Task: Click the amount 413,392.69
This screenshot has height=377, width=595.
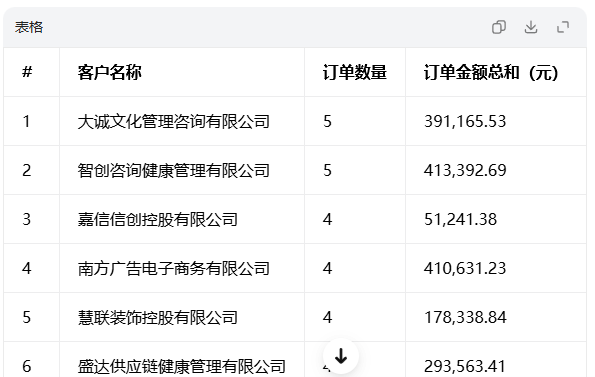Action: (465, 170)
